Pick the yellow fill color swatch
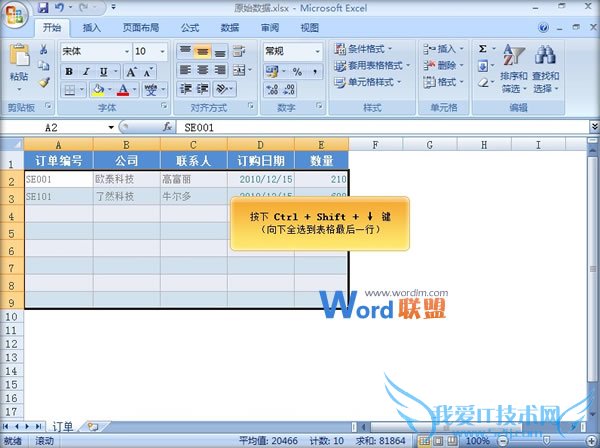This screenshot has width=600, height=448. click(98, 90)
